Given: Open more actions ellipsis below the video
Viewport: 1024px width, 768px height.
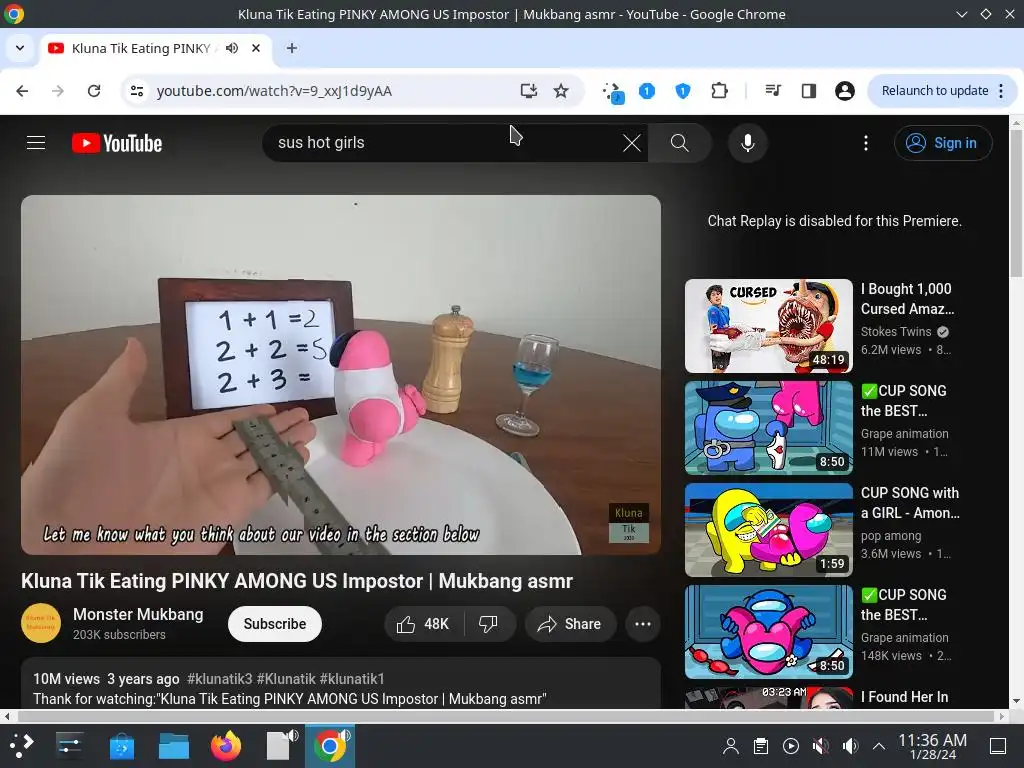Looking at the screenshot, I should coord(643,624).
